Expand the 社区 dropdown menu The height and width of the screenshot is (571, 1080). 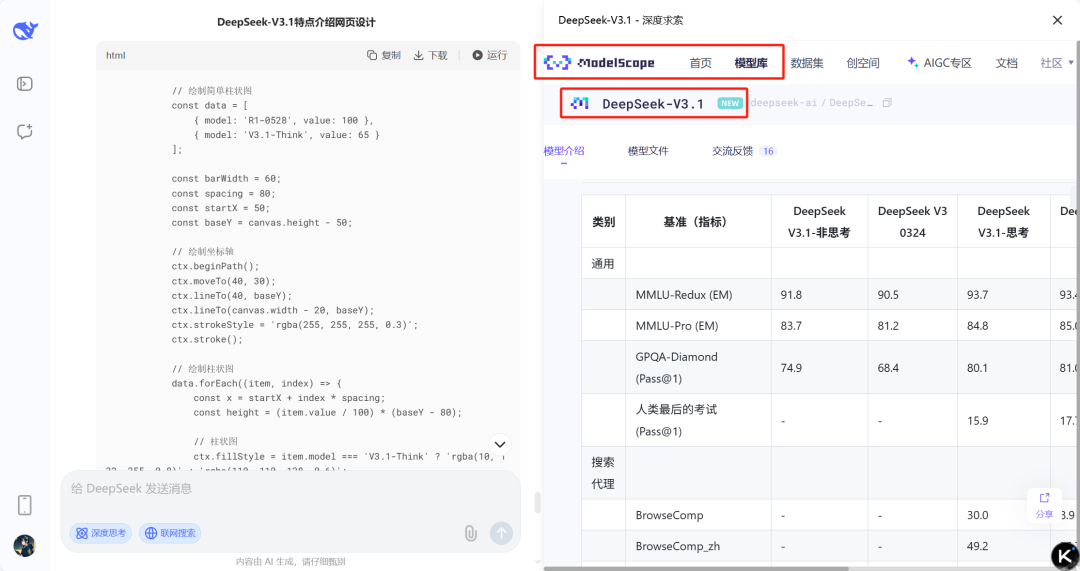1057,63
